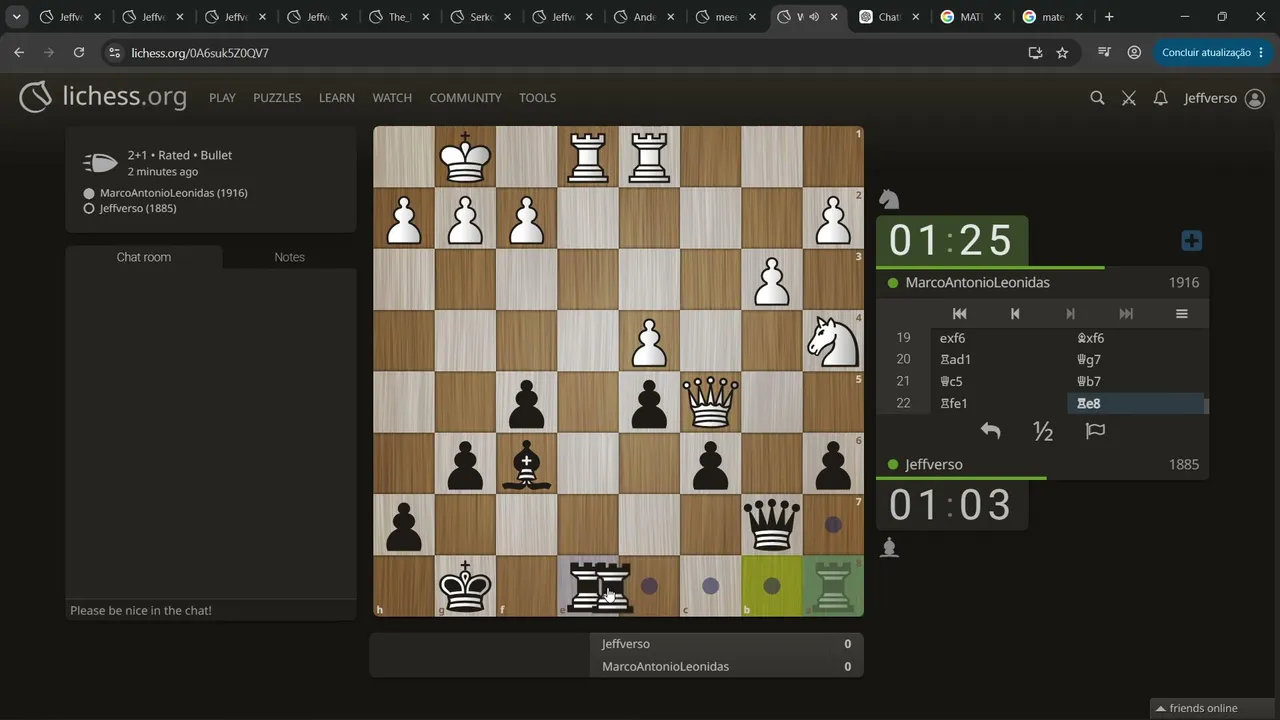
Task: Open the PLAY menu
Action: 222,98
